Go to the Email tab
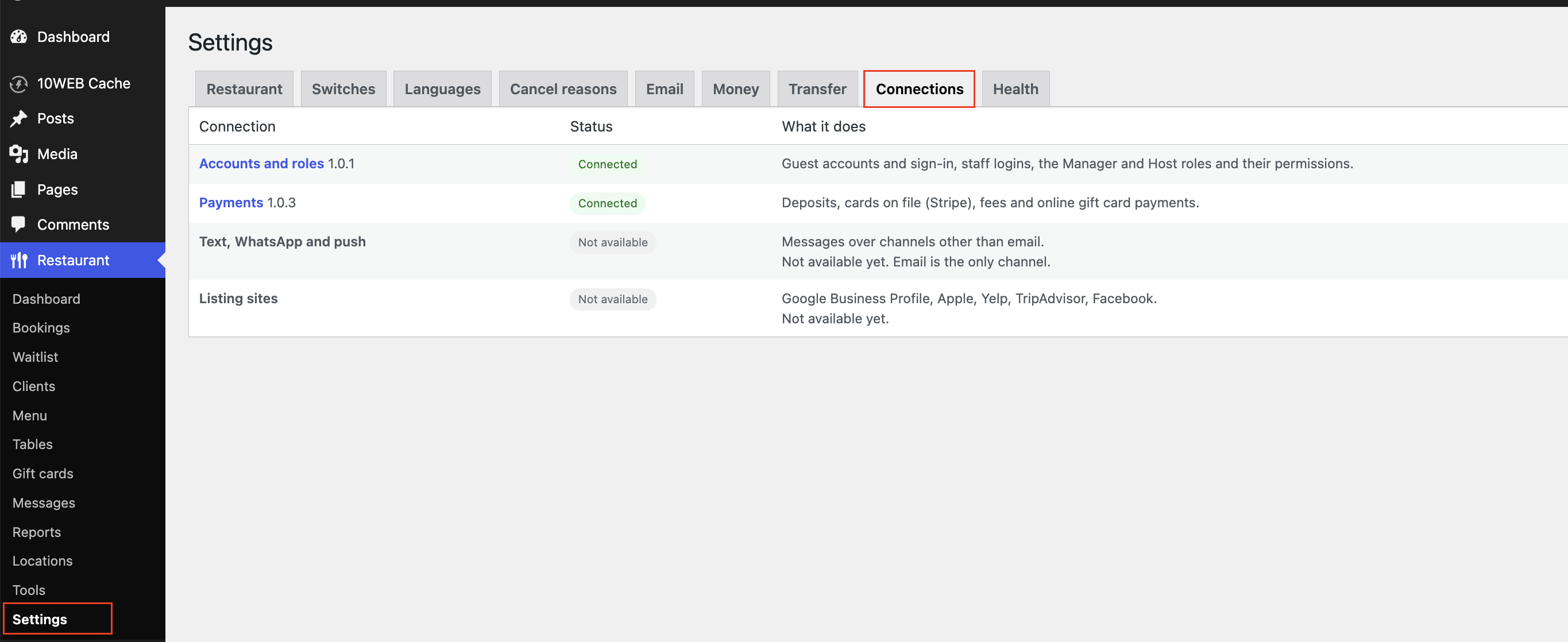Image resolution: width=1568 pixels, height=642 pixels. pos(664,89)
